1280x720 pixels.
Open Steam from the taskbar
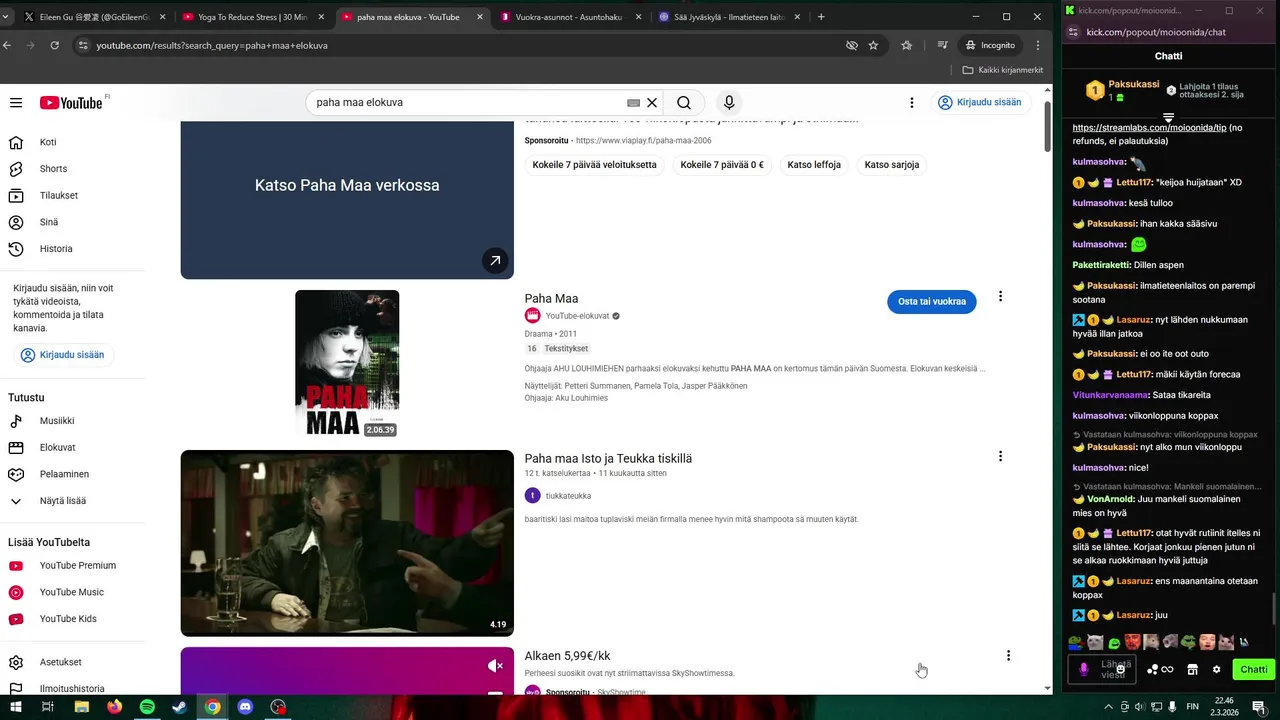pos(179,706)
